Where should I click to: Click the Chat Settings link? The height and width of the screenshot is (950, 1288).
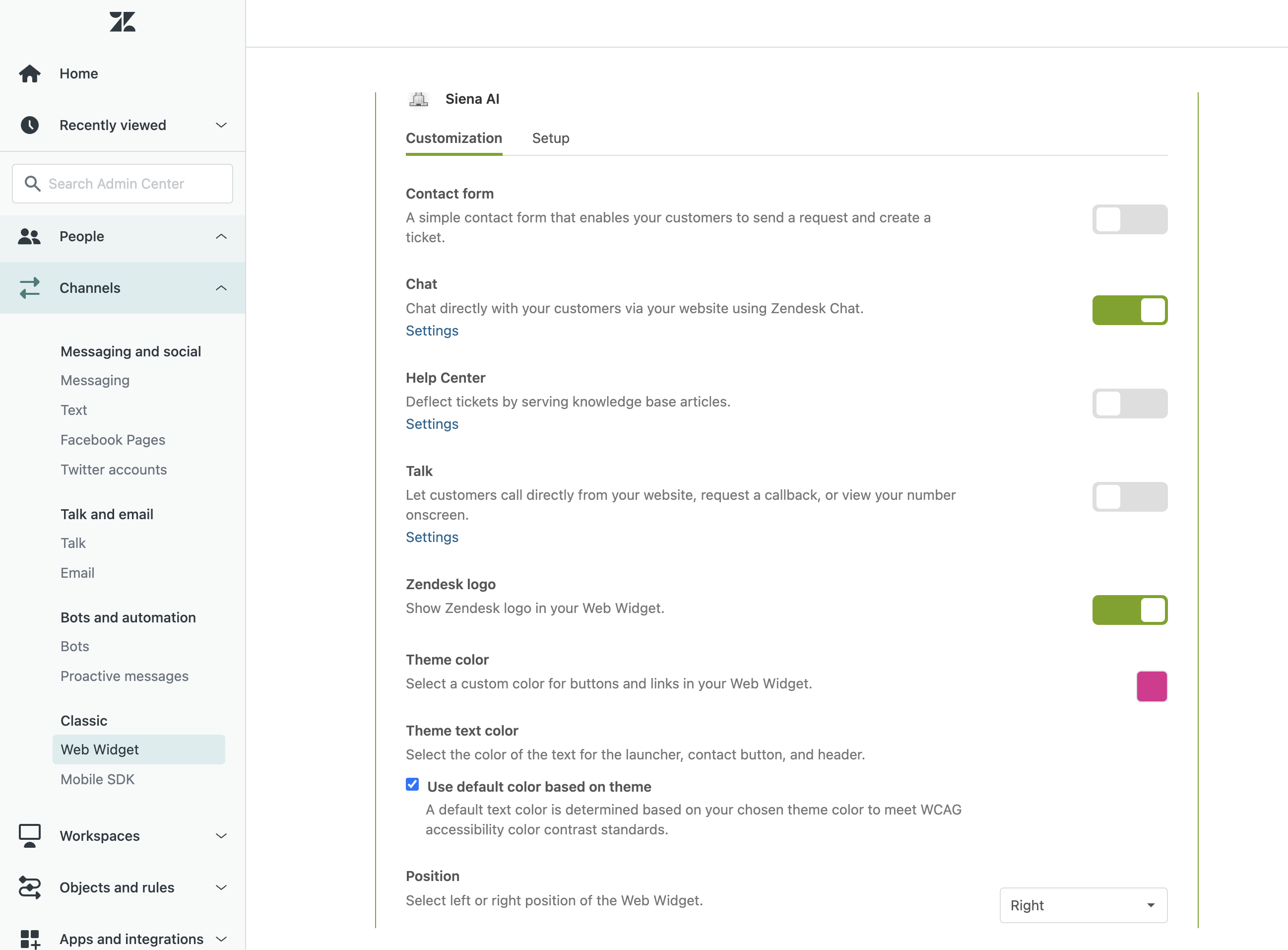pyautogui.click(x=432, y=331)
